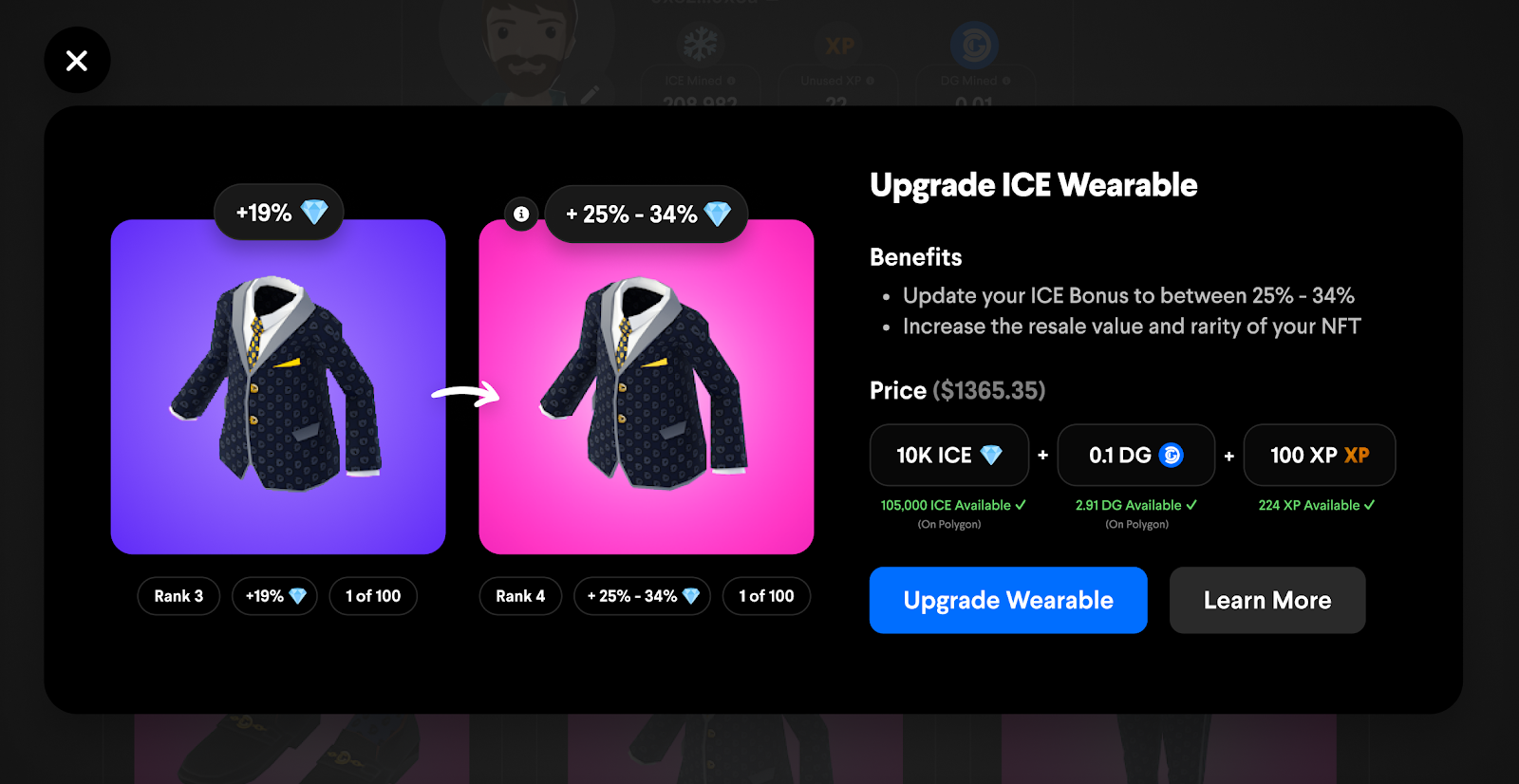Click the 105,000 ICE Available status text

point(953,505)
